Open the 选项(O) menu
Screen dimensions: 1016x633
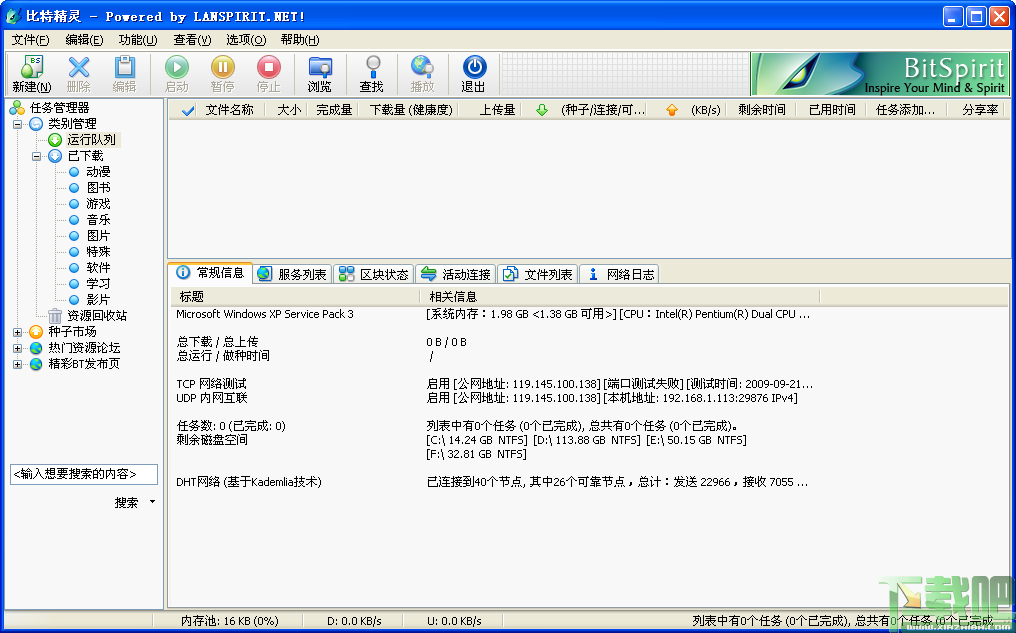[x=246, y=40]
